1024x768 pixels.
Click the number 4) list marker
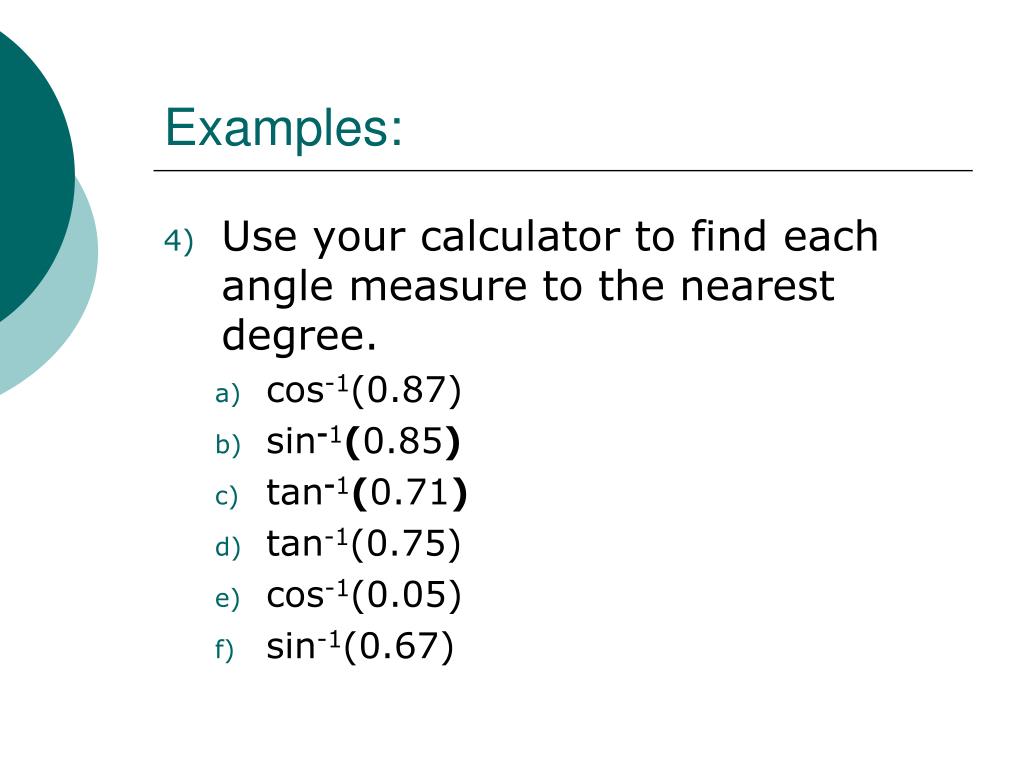[x=178, y=240]
